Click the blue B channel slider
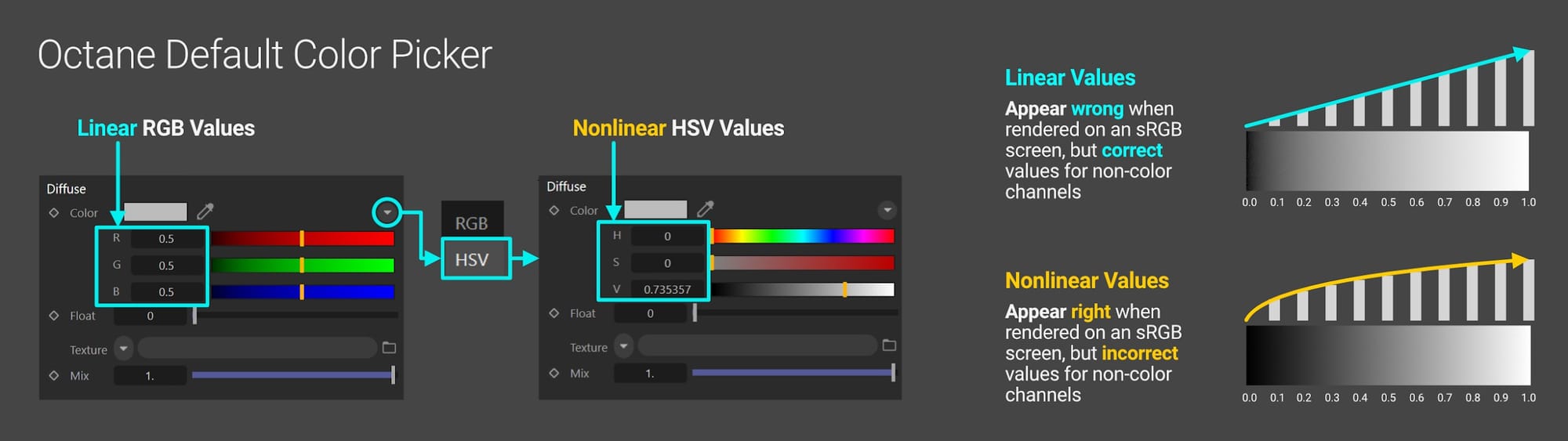The image size is (1568, 441). (x=303, y=292)
